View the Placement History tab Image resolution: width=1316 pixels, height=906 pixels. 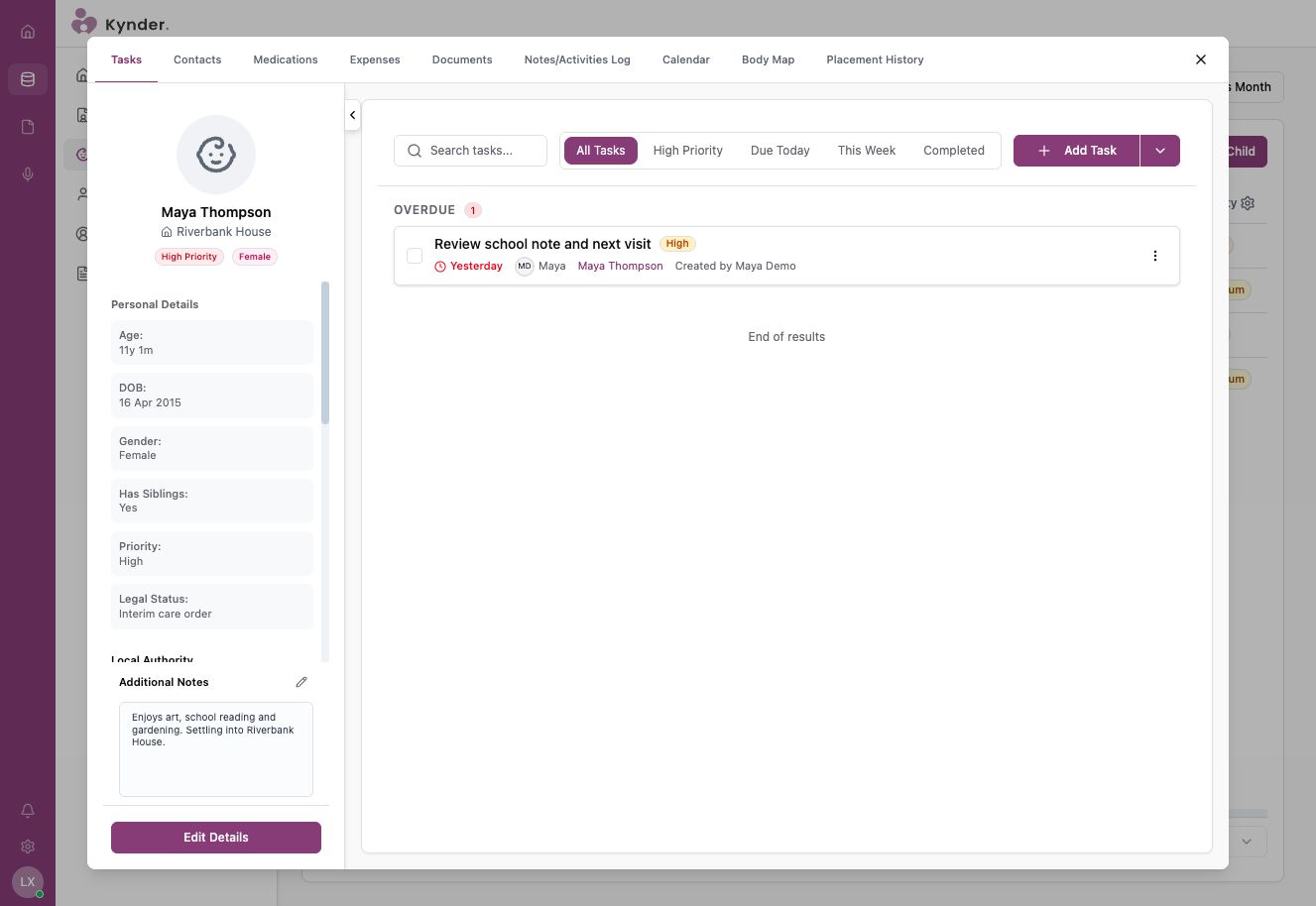pos(875,59)
